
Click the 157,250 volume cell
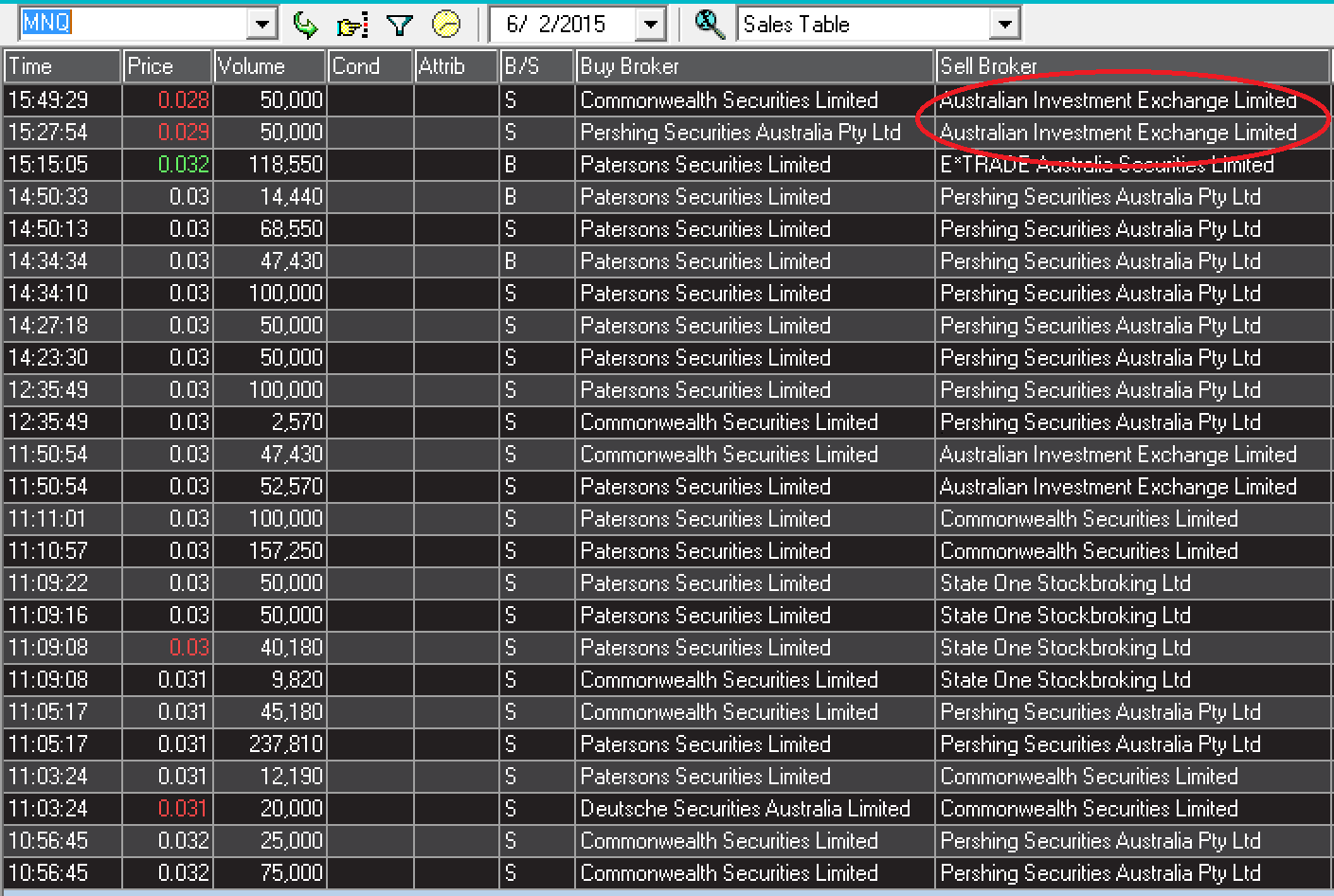pos(270,551)
